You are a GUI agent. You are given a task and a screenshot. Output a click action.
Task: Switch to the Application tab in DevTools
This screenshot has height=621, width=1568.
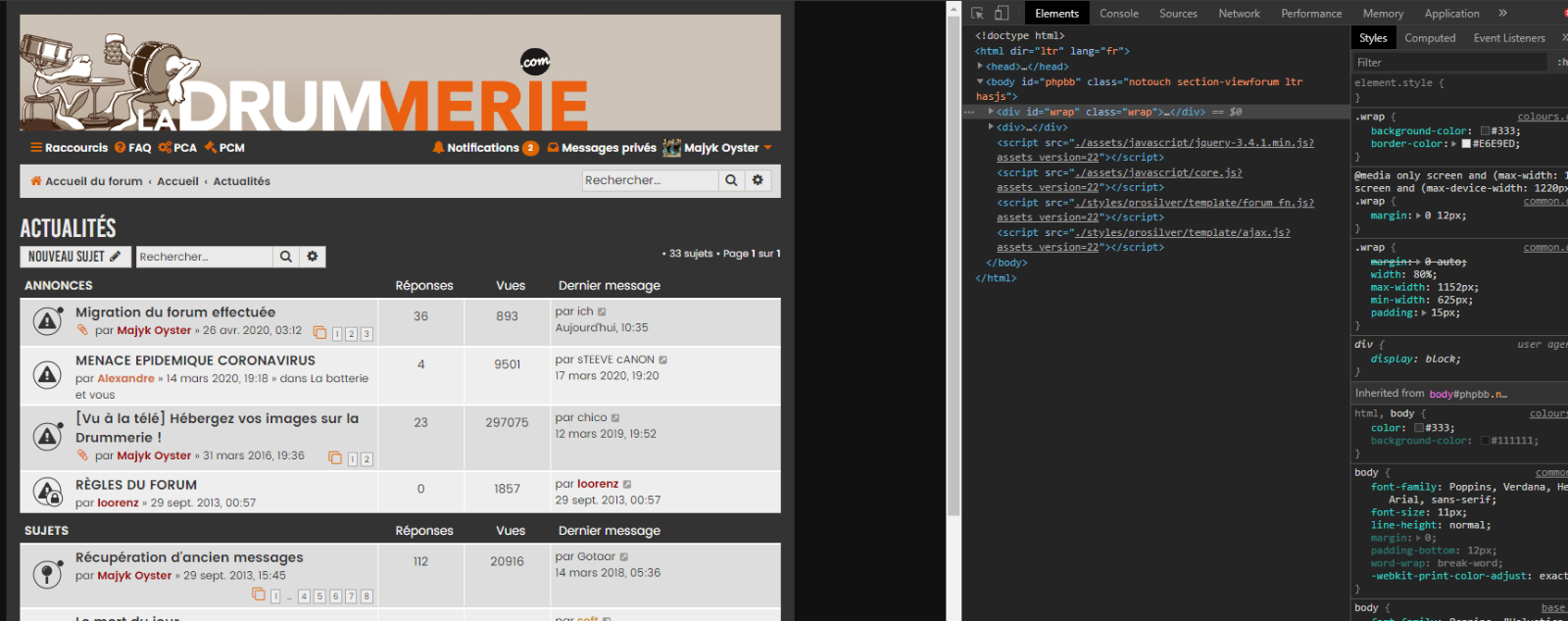coord(1452,14)
